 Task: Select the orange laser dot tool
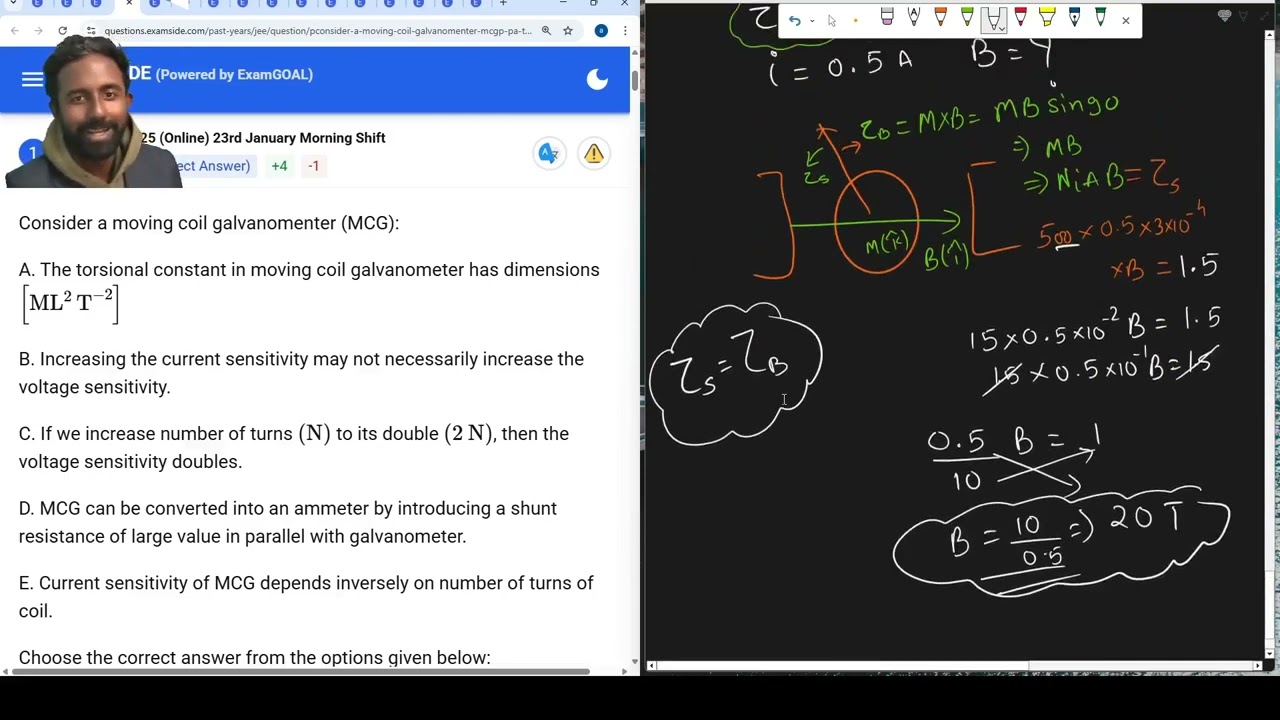855,20
